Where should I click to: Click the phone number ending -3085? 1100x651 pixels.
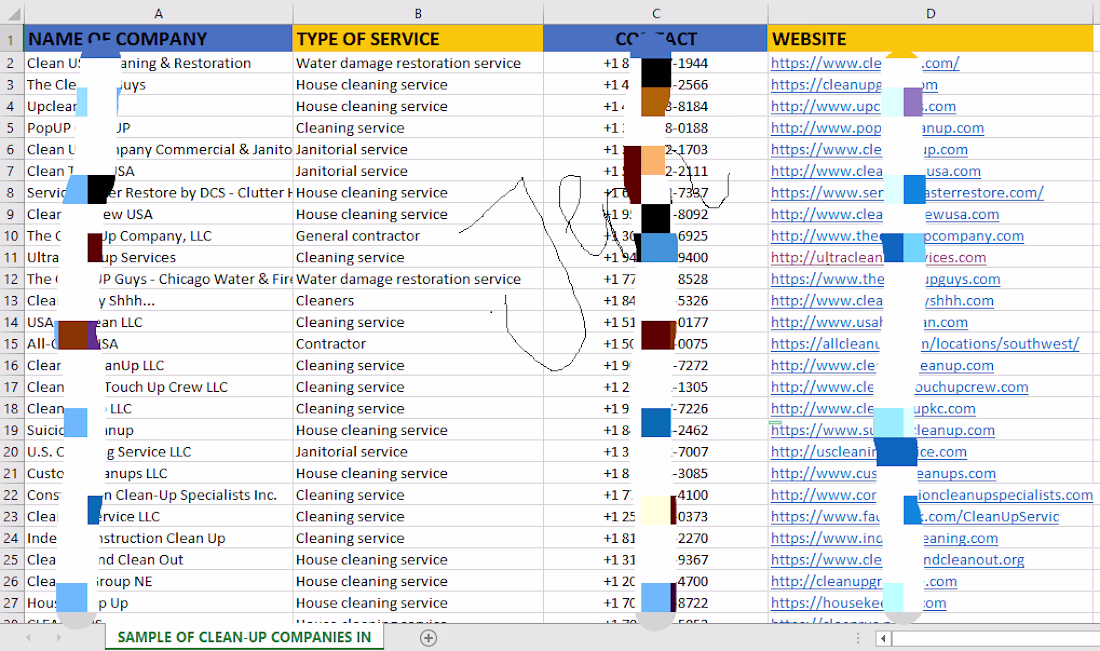click(656, 474)
